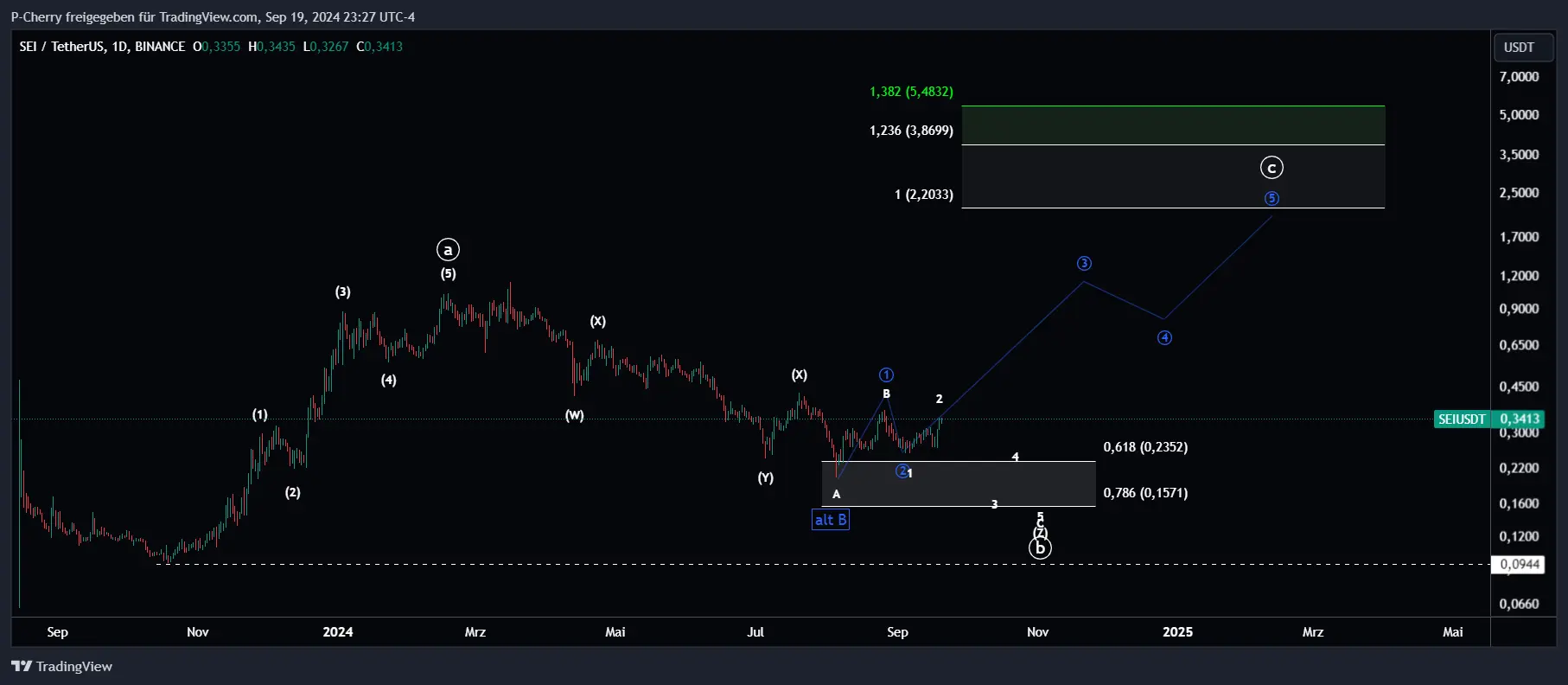Click the 7,0000 price axis label
The image size is (1568, 685).
click(1519, 77)
